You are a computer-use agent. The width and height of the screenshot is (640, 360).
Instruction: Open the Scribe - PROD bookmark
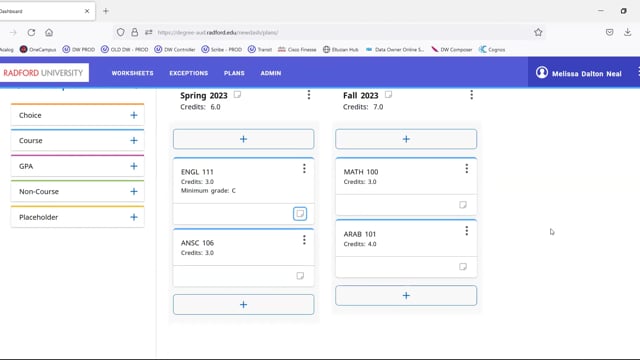click(222, 49)
